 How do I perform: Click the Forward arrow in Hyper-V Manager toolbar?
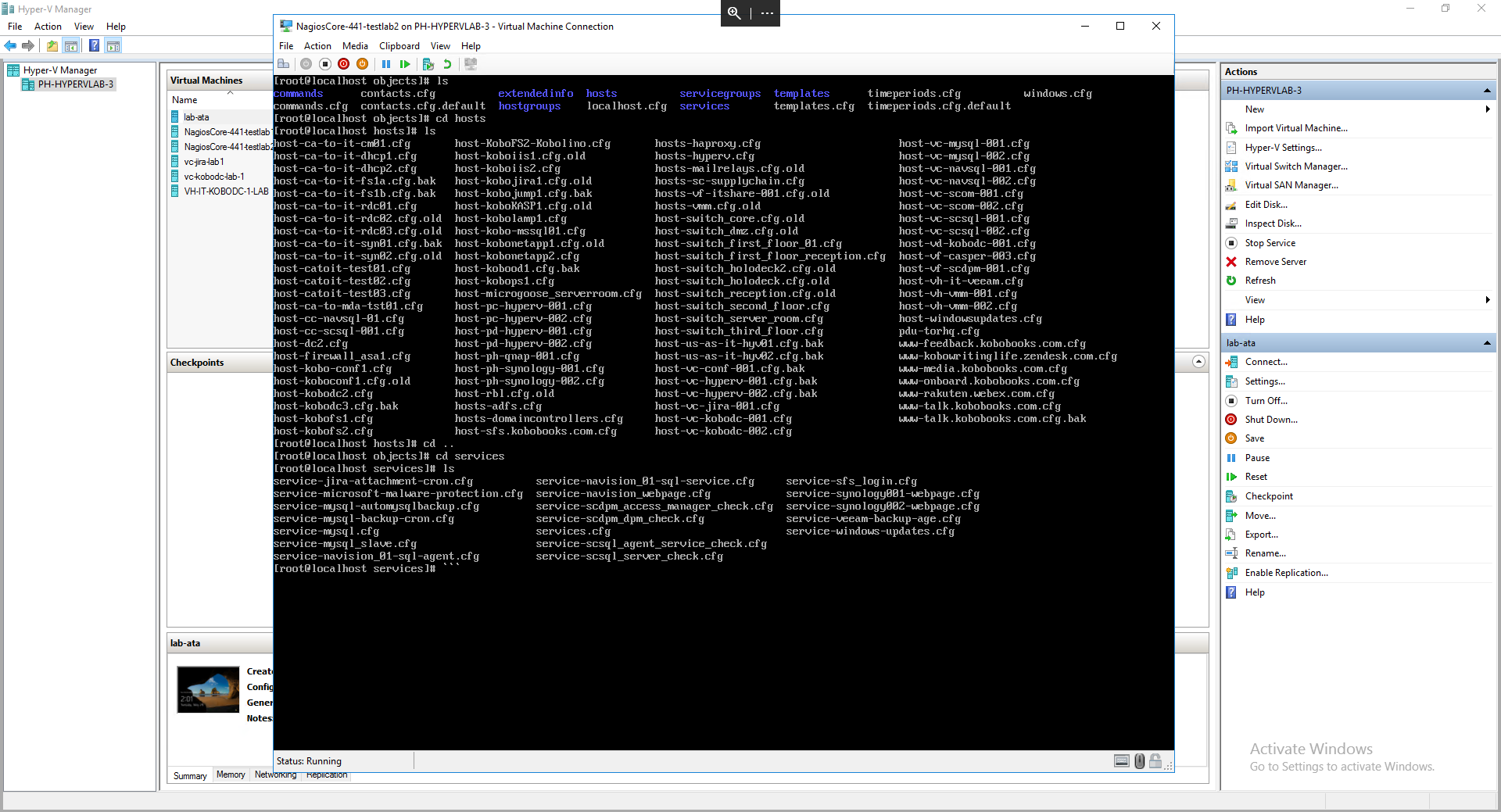click(x=29, y=46)
